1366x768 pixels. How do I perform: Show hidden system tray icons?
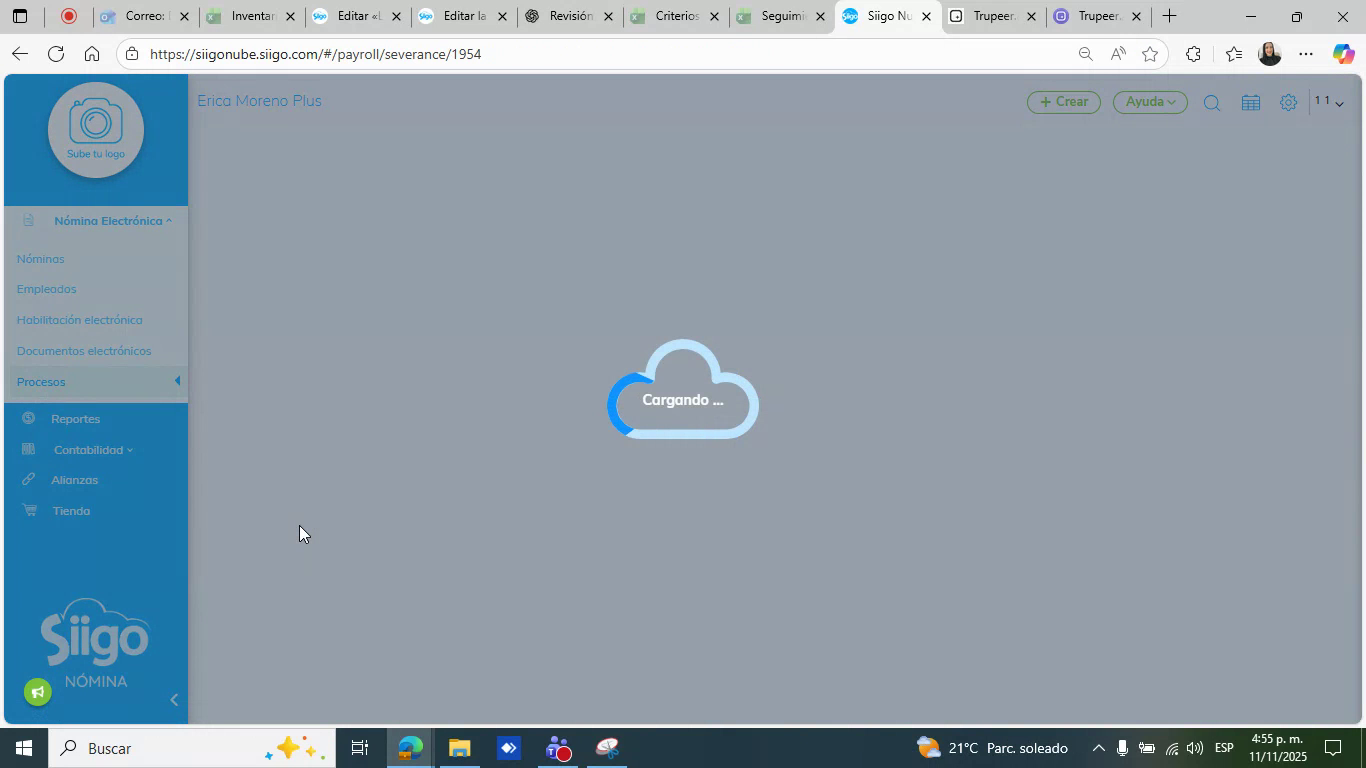(x=1098, y=748)
